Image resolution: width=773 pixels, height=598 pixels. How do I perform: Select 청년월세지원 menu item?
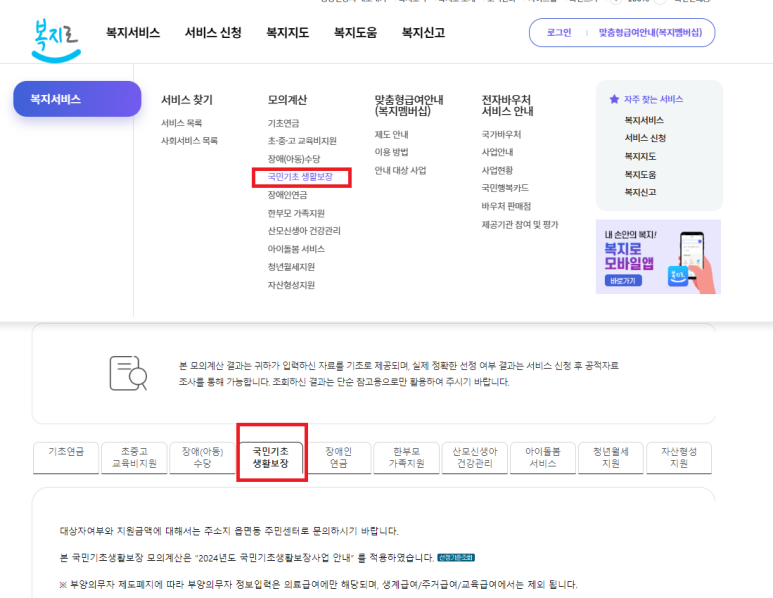[291, 267]
